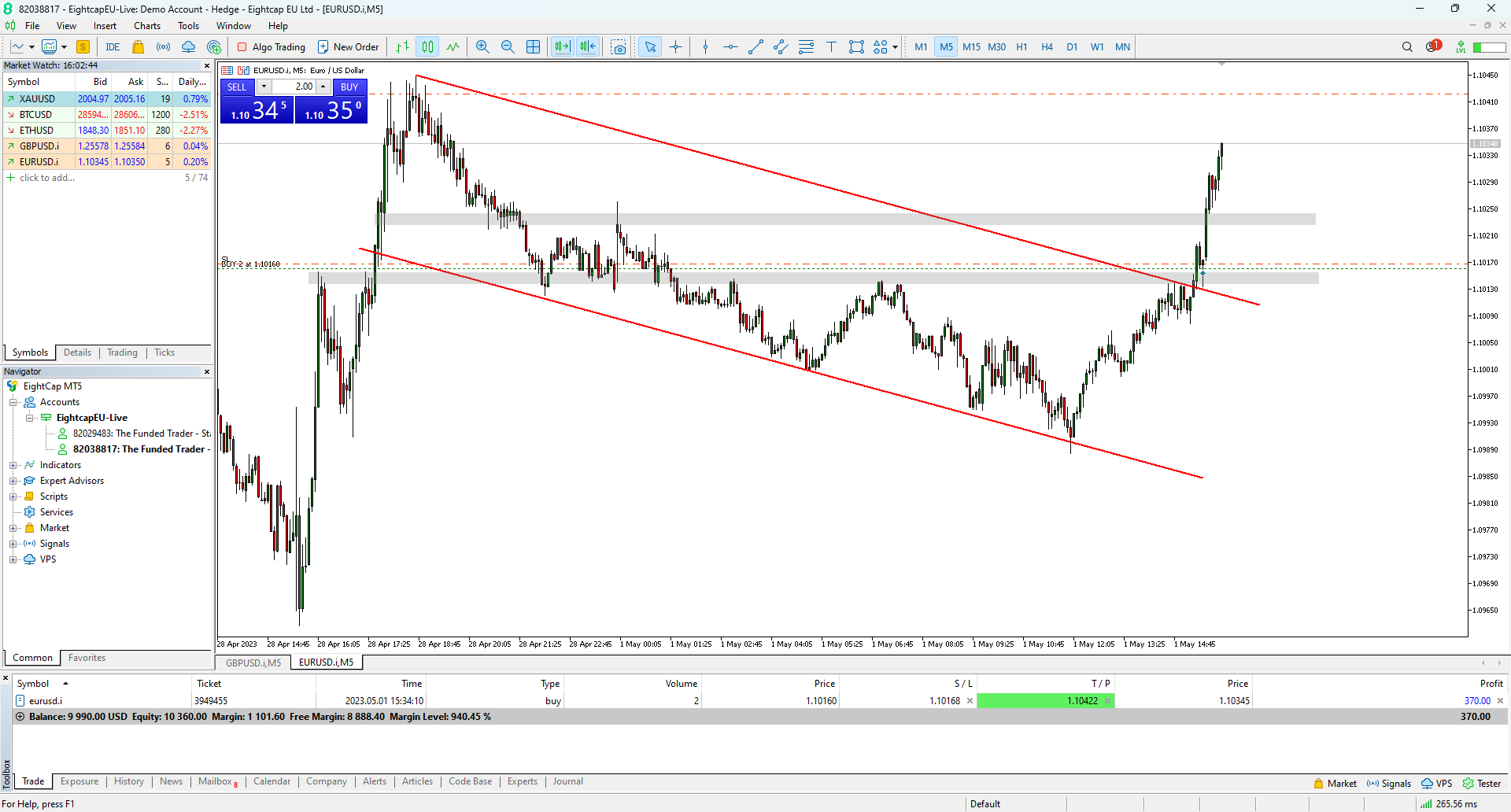Switch timeframe to H1
This screenshot has height=812, width=1511.
(1021, 47)
